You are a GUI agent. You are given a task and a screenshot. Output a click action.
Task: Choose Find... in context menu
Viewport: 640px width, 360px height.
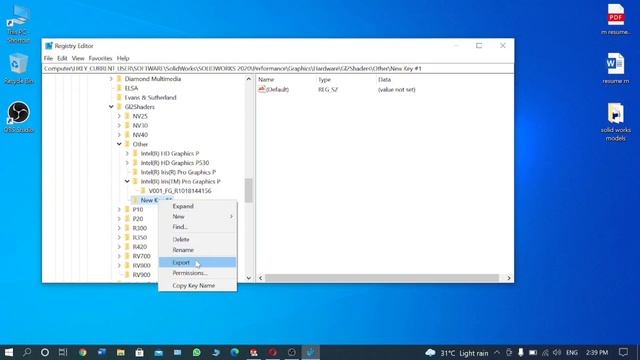(x=197, y=227)
